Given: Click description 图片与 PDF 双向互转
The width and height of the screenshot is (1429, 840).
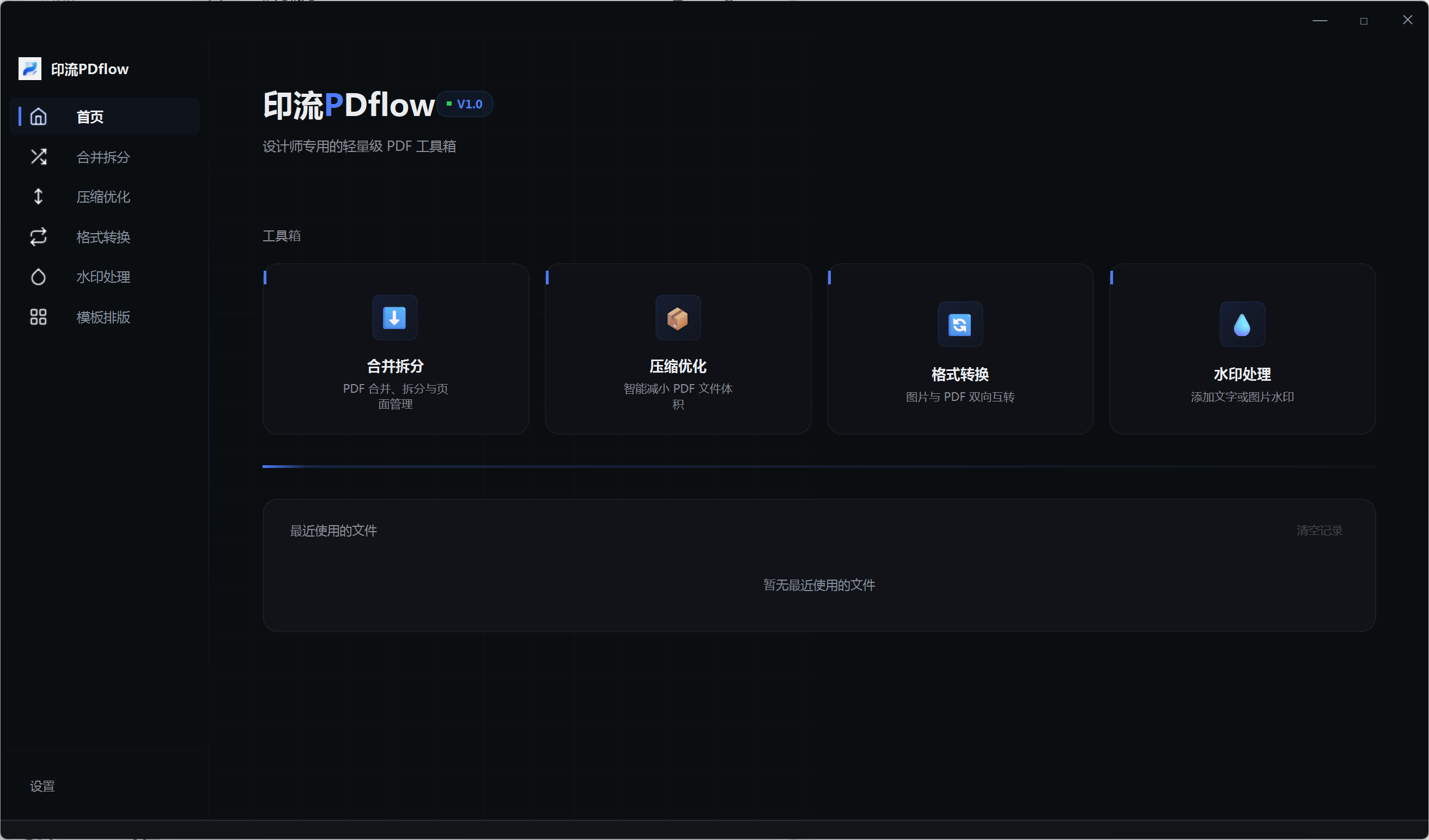Looking at the screenshot, I should [x=959, y=397].
